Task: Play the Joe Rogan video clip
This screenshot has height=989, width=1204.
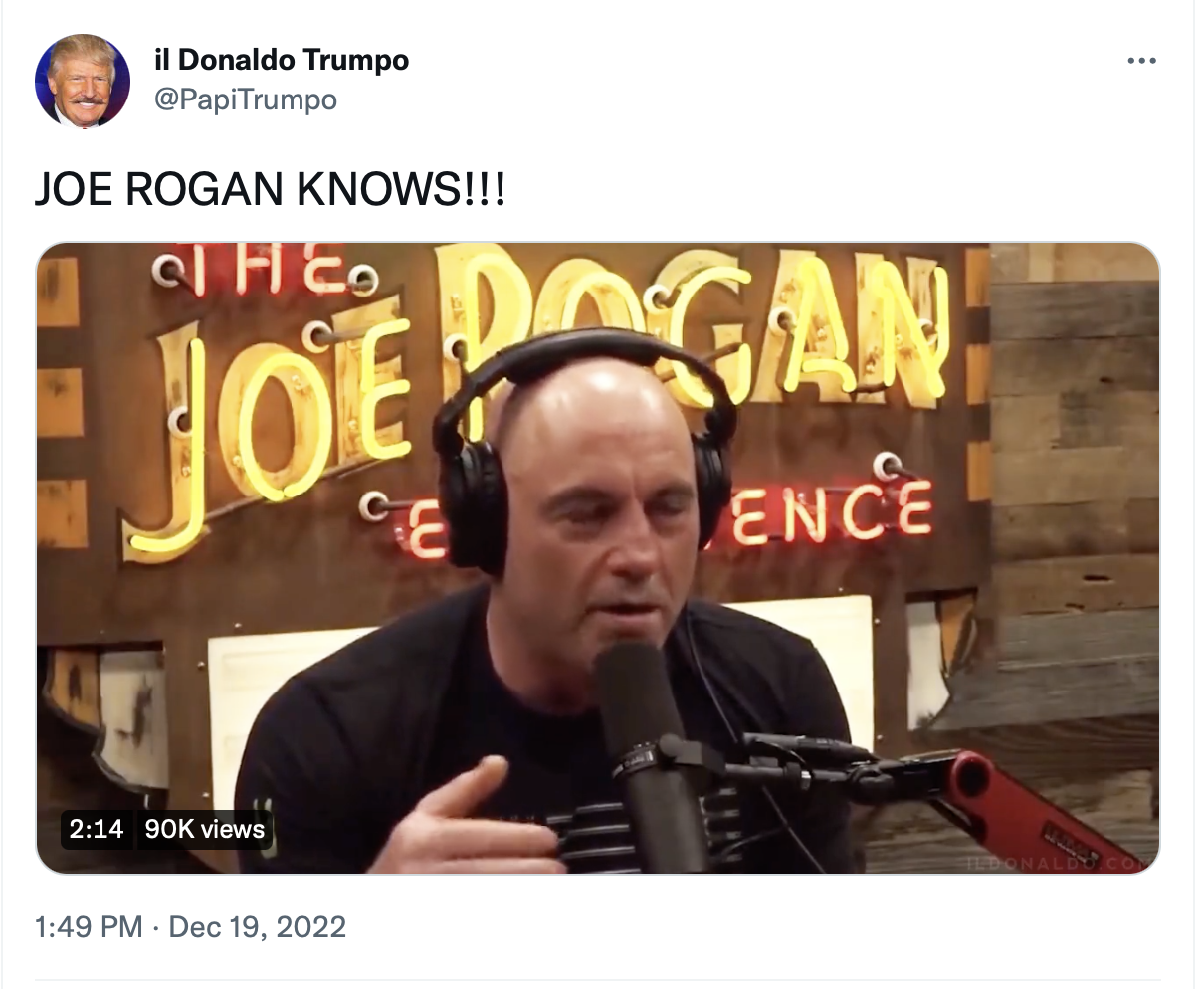Action: [598, 558]
